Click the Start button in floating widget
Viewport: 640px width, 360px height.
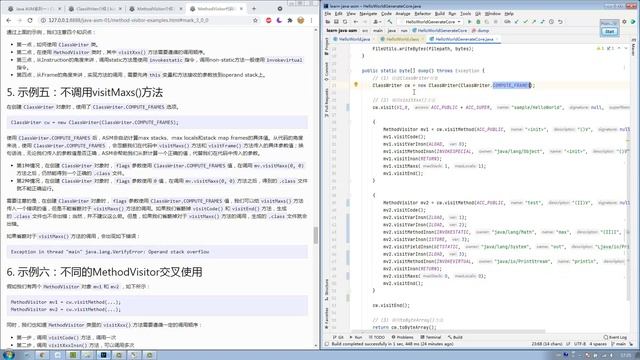(x=609, y=31)
